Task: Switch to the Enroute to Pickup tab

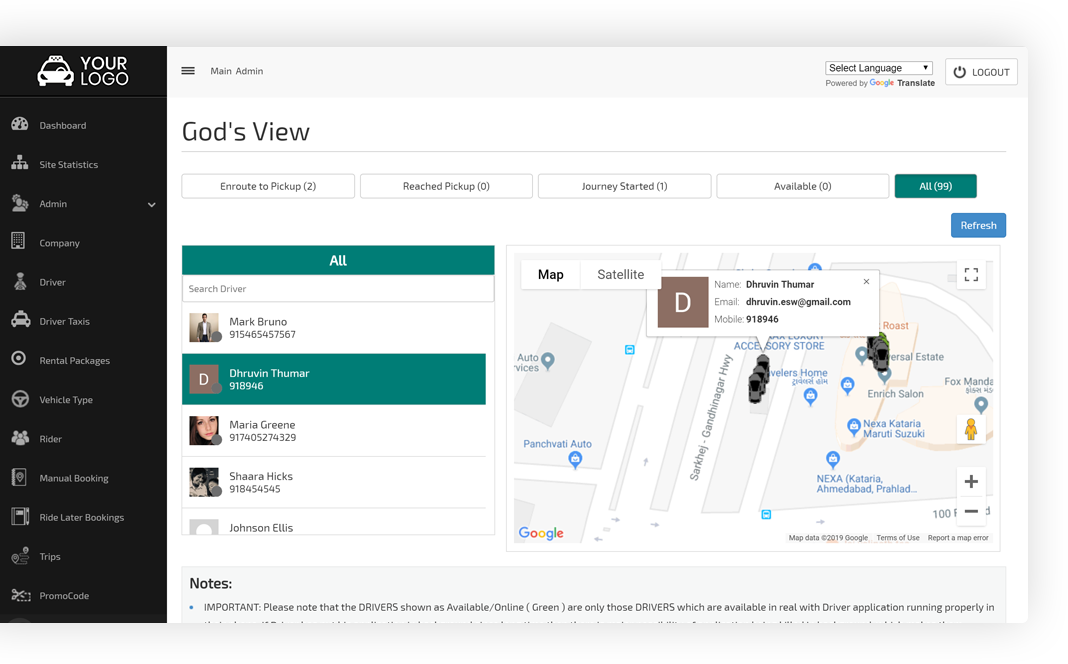Action: 267,185
